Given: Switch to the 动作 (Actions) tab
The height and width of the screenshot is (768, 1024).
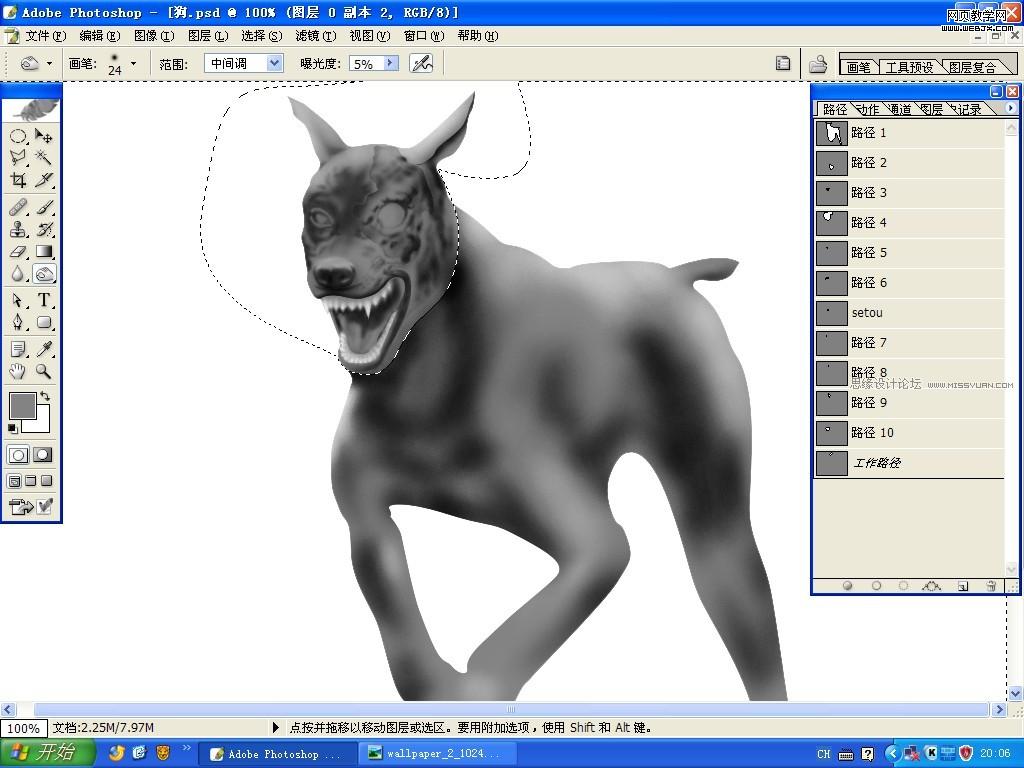Looking at the screenshot, I should (x=867, y=109).
